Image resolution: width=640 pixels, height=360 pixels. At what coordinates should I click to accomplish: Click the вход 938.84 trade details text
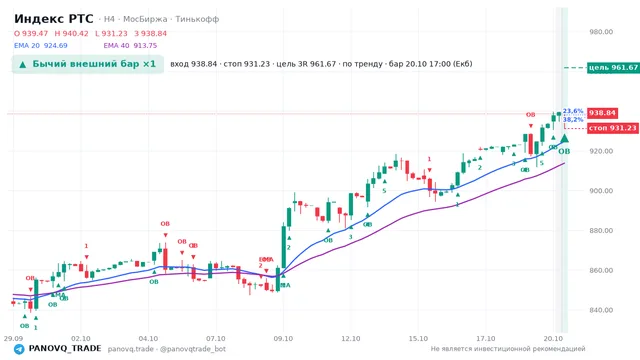321,64
